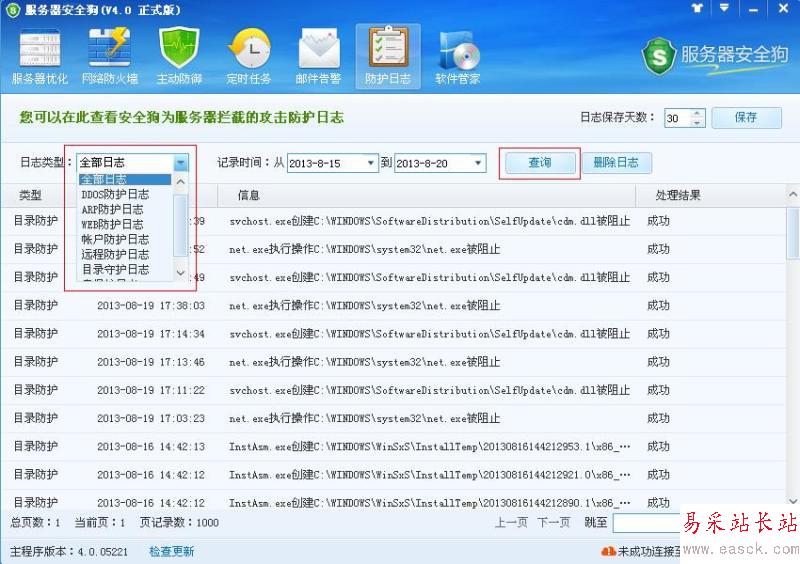This screenshot has height=564, width=800.
Task: Increase 日志保存天数 with up stepper
Action: pyautogui.click(x=697, y=113)
